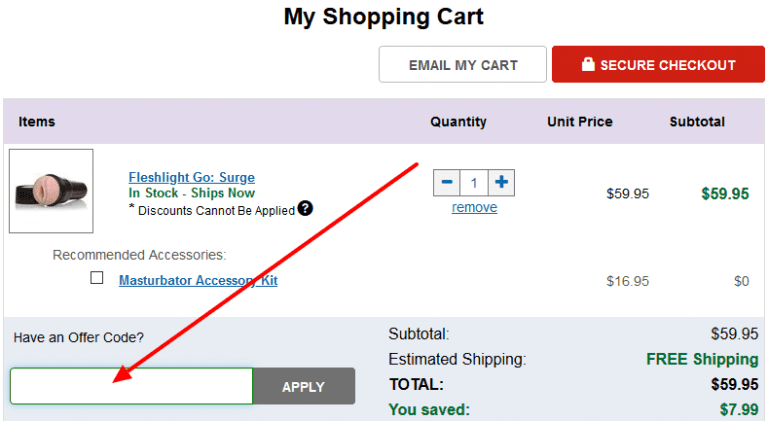Open the accessory kit product link

click(x=198, y=281)
